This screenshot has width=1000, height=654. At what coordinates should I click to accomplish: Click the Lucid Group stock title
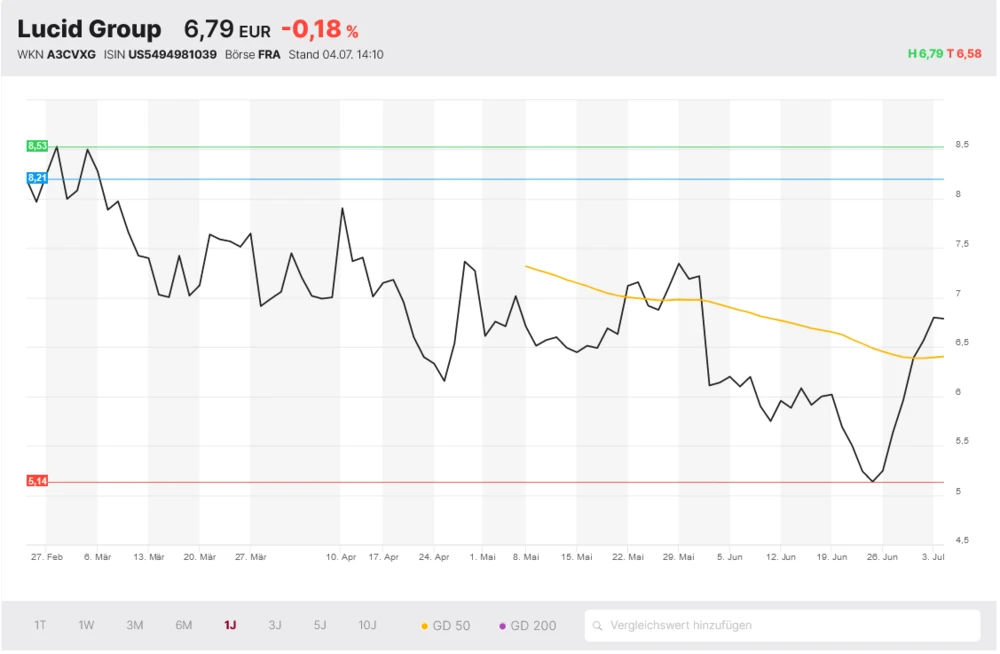[x=89, y=29]
